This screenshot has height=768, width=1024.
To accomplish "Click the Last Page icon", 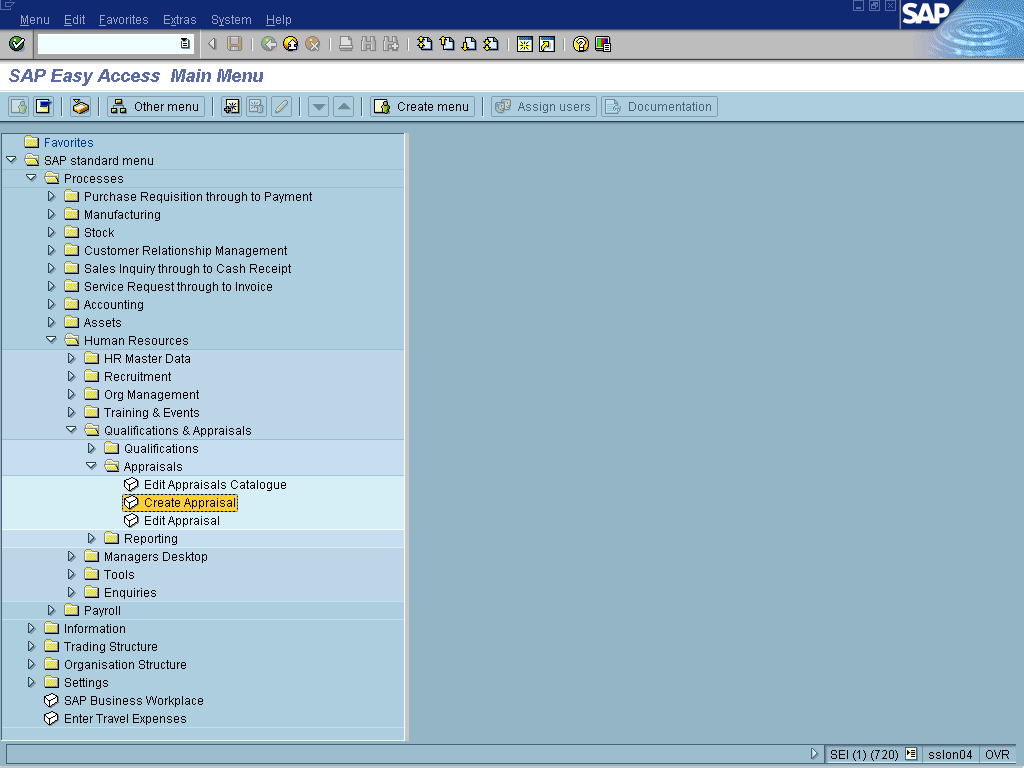I will [x=491, y=44].
